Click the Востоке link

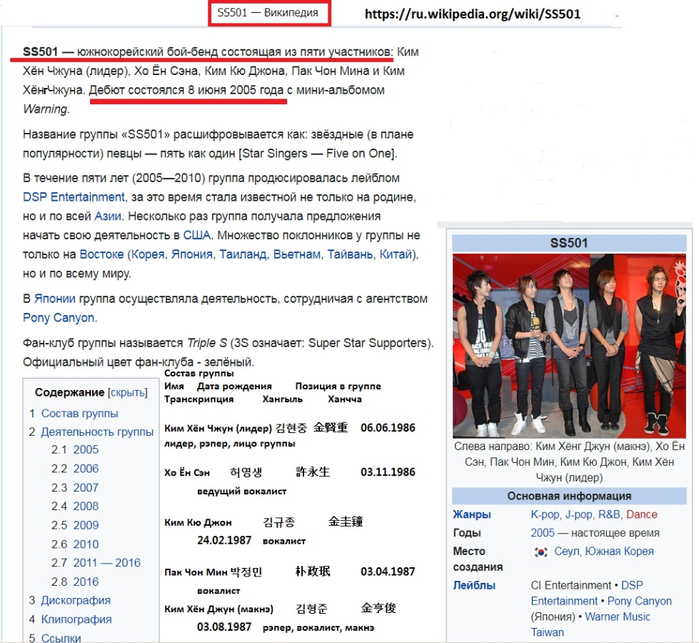(x=101, y=255)
